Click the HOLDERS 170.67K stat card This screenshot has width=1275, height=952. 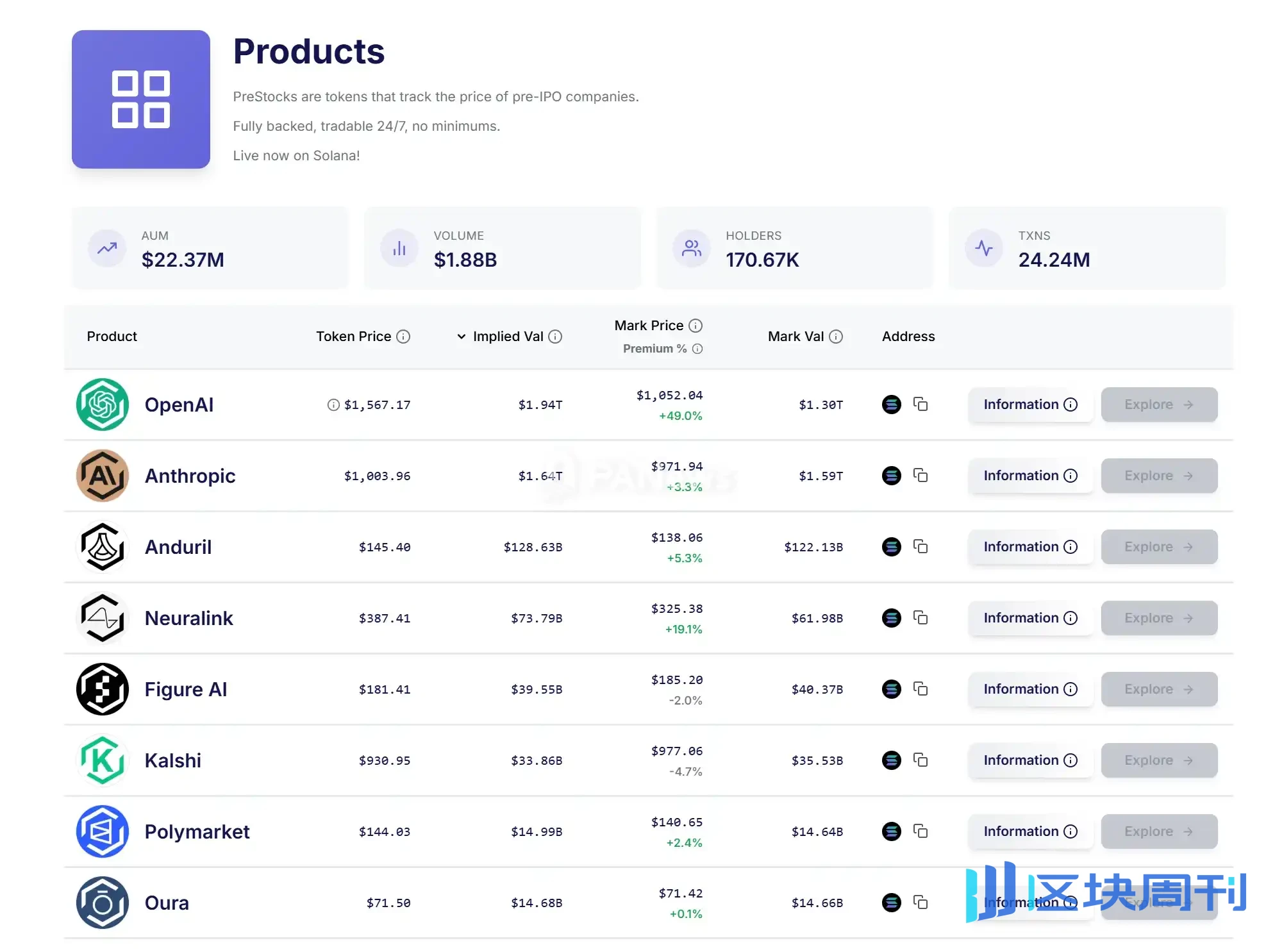coord(795,248)
